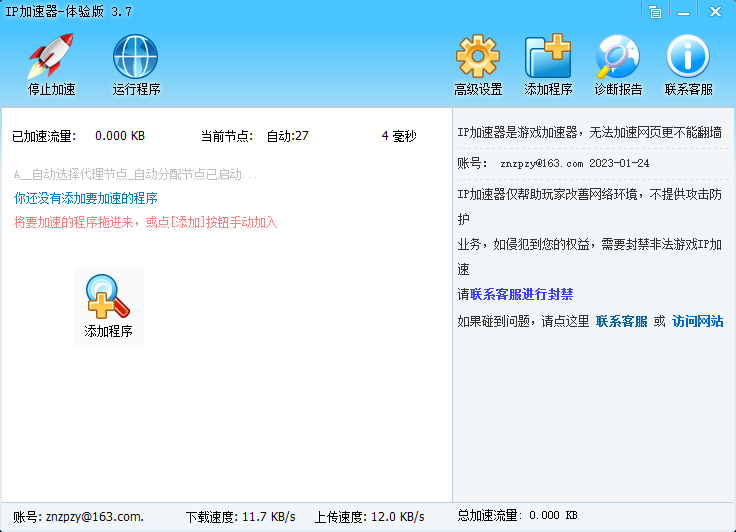736x532 pixels.
Task: Minimize the IP加速器 window
Action: point(683,12)
